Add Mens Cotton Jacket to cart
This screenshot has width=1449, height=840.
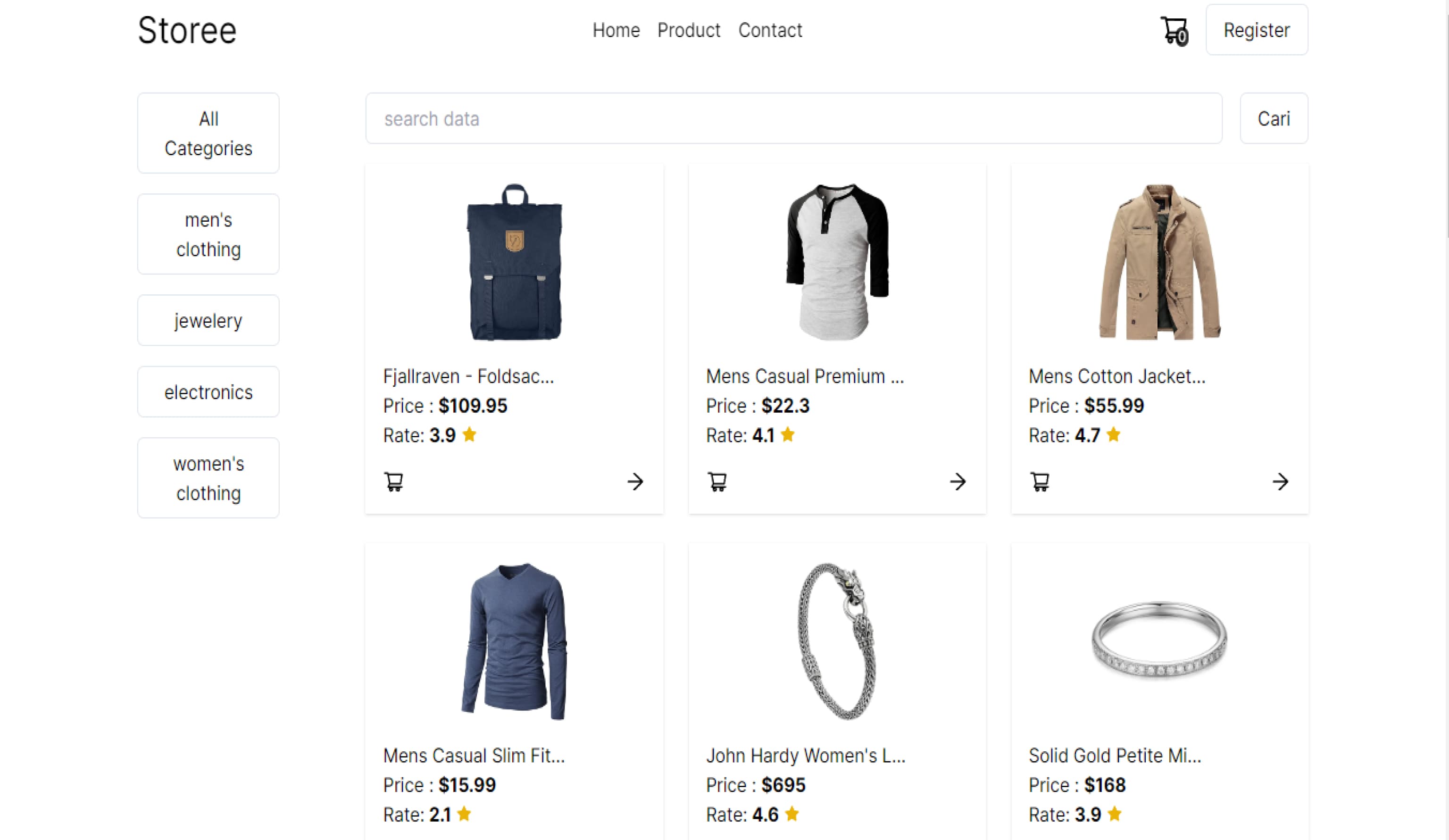(1040, 481)
